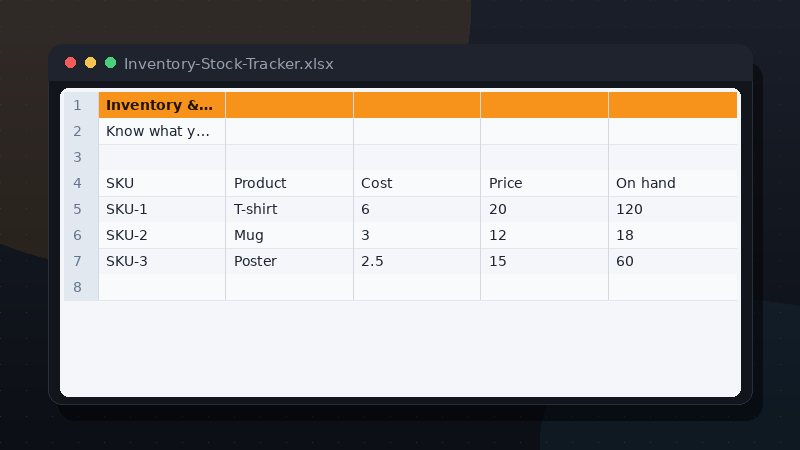Viewport: 800px width, 450px height.
Task: Select the Poster product cell
Action: tap(289, 261)
